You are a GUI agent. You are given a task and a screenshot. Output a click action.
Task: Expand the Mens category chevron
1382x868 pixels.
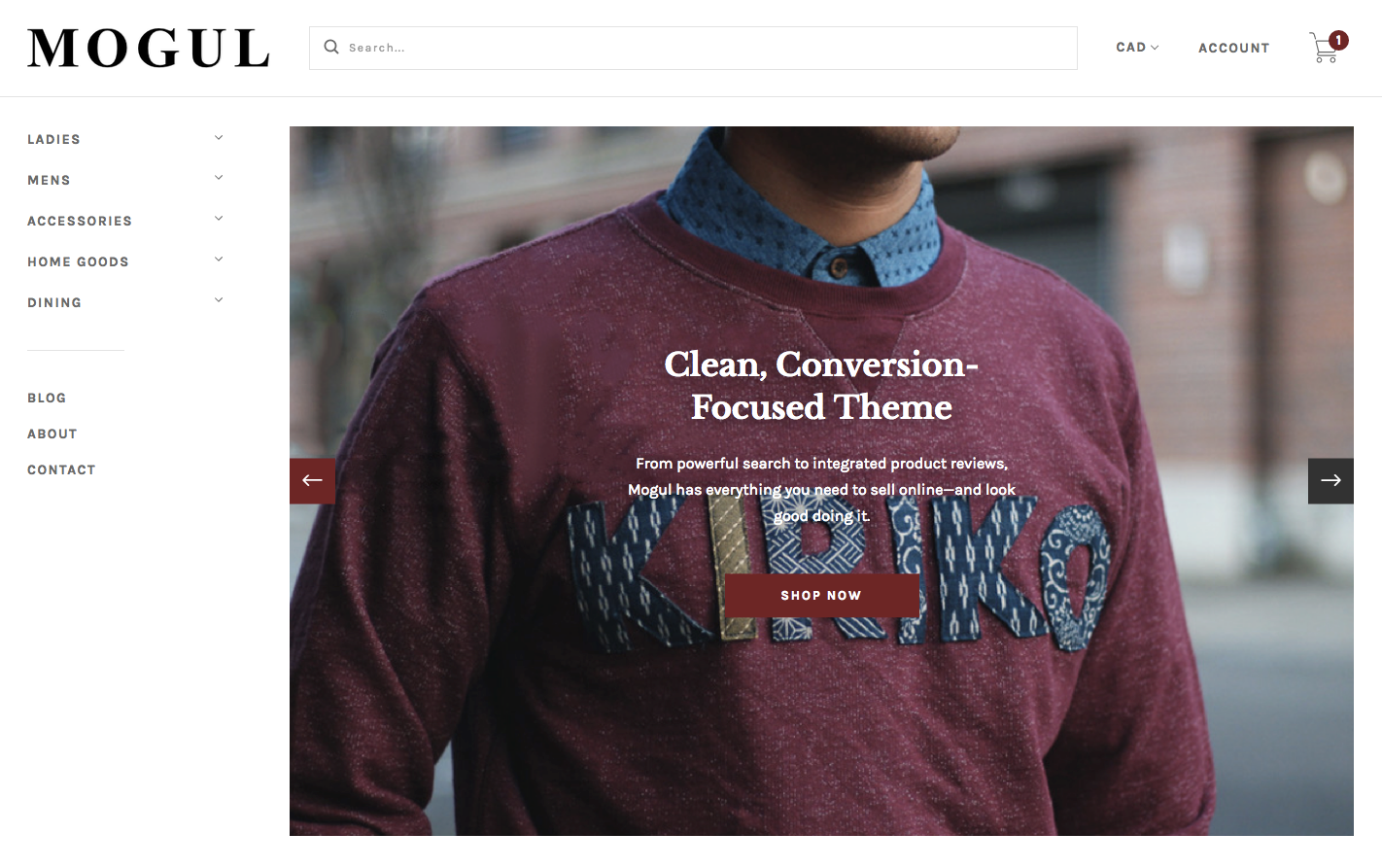219,178
